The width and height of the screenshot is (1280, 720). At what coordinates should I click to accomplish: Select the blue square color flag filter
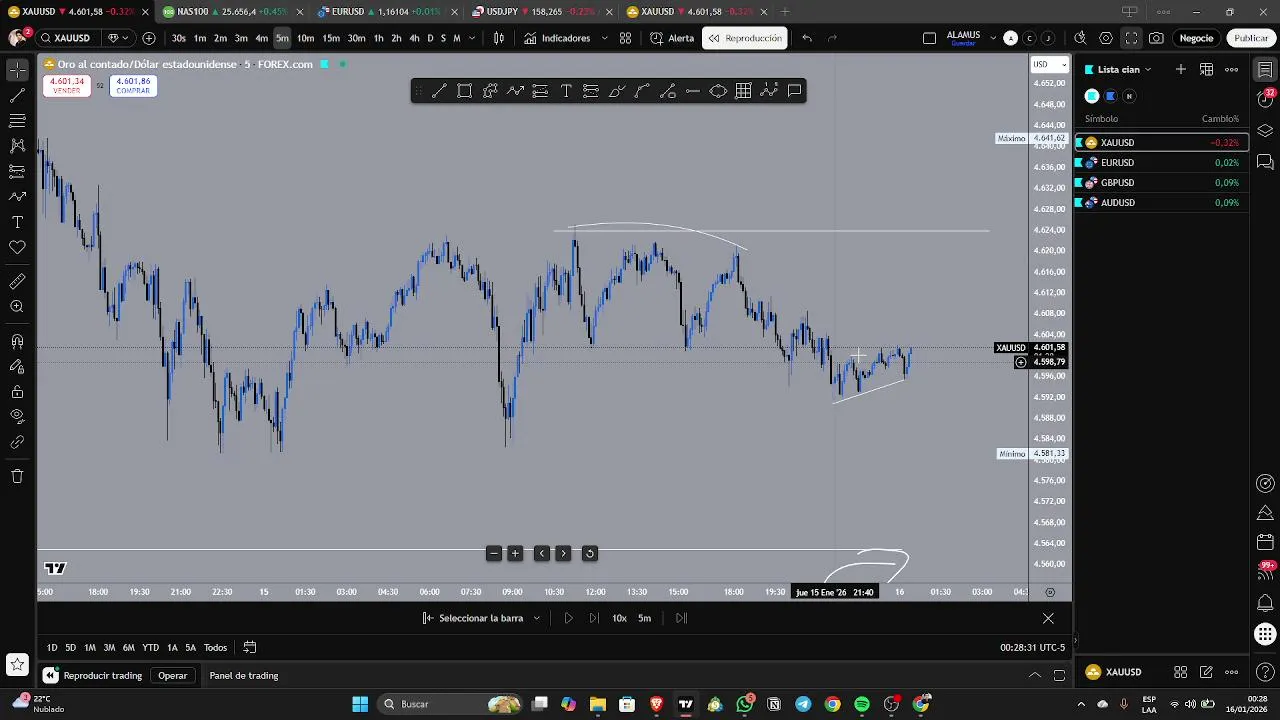tap(1110, 96)
